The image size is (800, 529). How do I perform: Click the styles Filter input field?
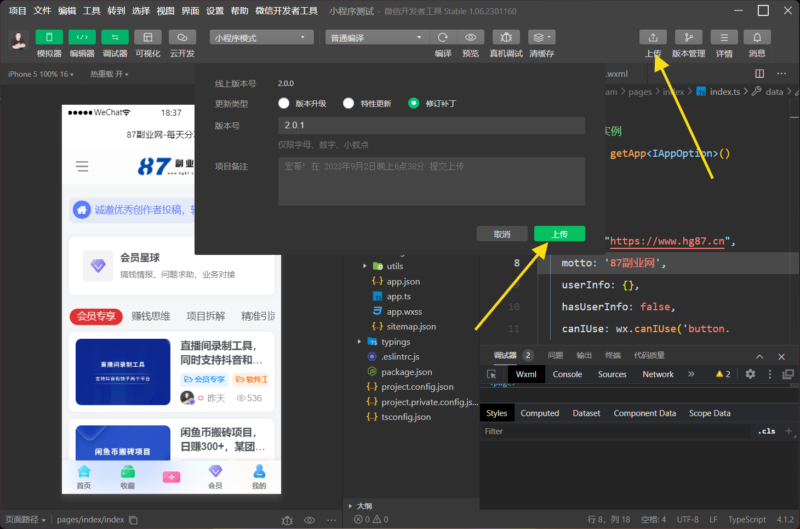pos(615,432)
